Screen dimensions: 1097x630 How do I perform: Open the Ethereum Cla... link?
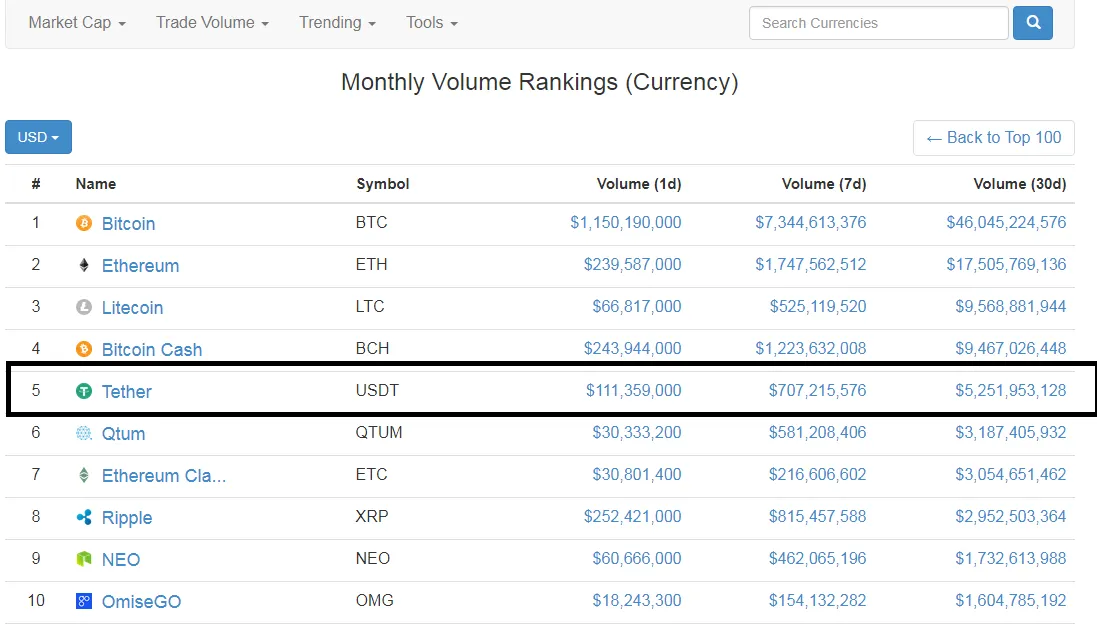pos(164,476)
